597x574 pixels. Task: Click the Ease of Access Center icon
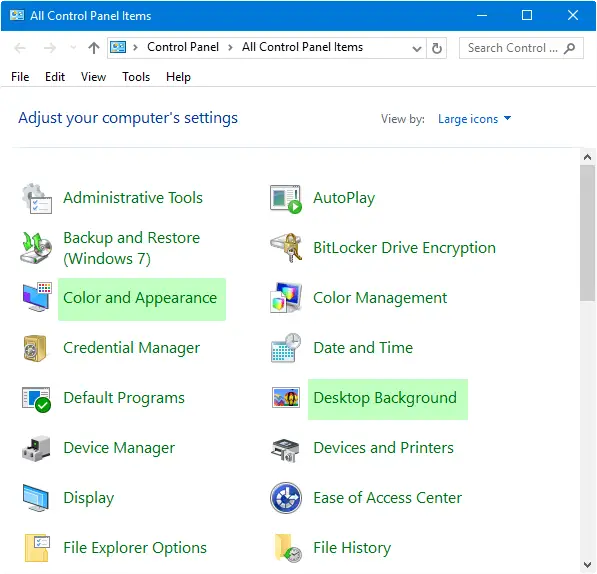[286, 498]
